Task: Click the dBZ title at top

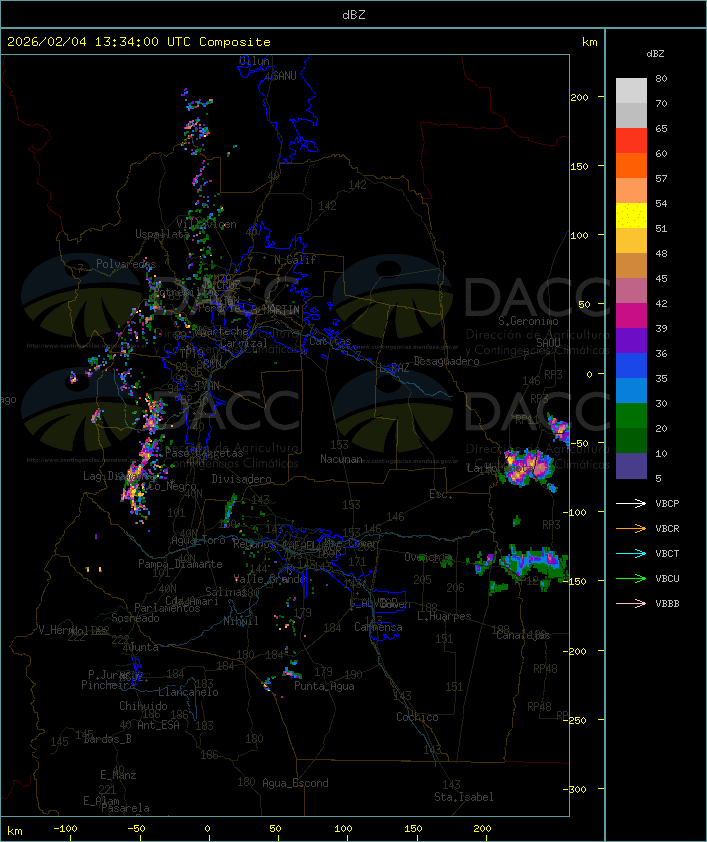Action: [354, 14]
